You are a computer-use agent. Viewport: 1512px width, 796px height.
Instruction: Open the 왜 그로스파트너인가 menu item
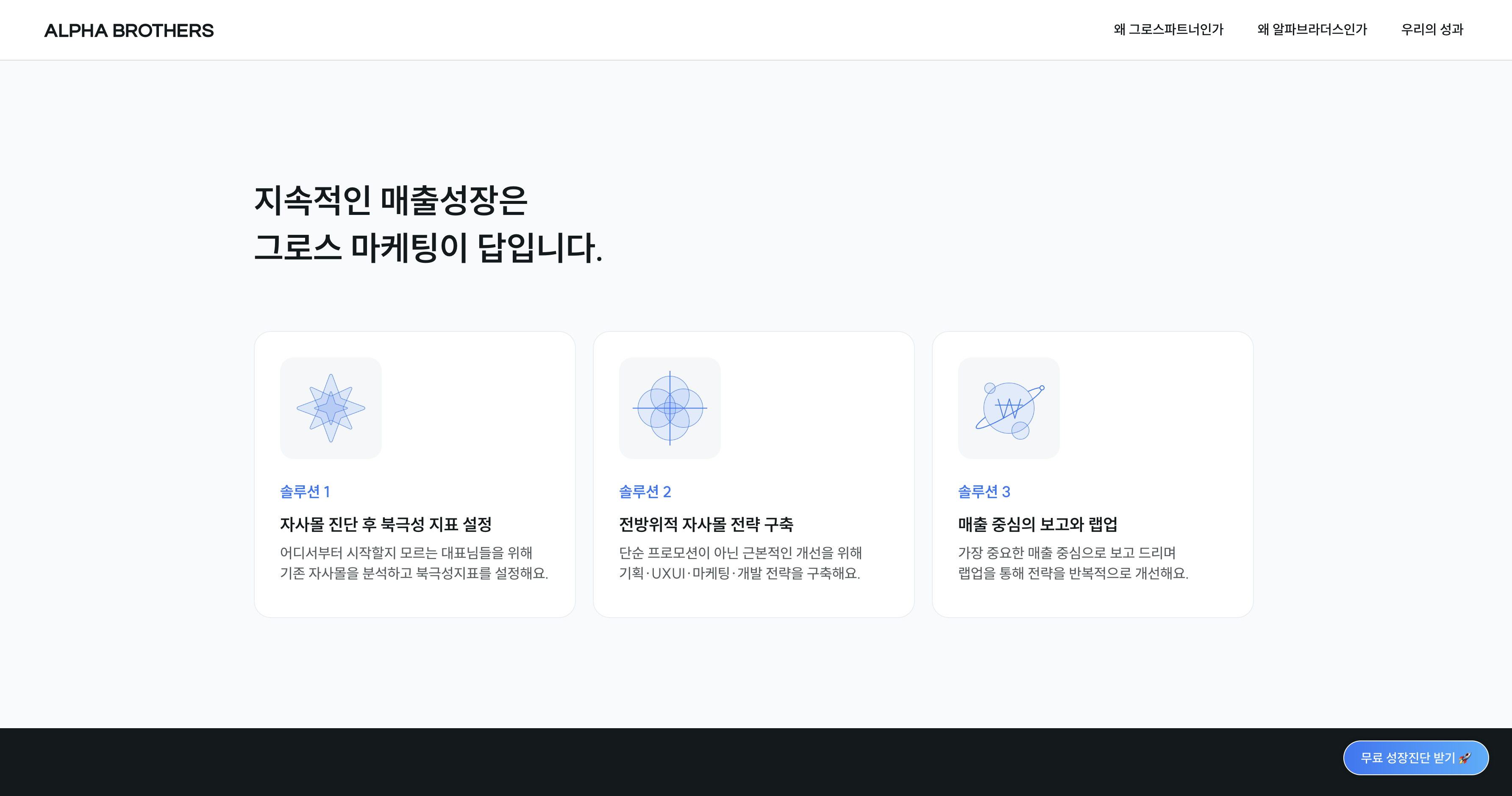pyautogui.click(x=1168, y=29)
